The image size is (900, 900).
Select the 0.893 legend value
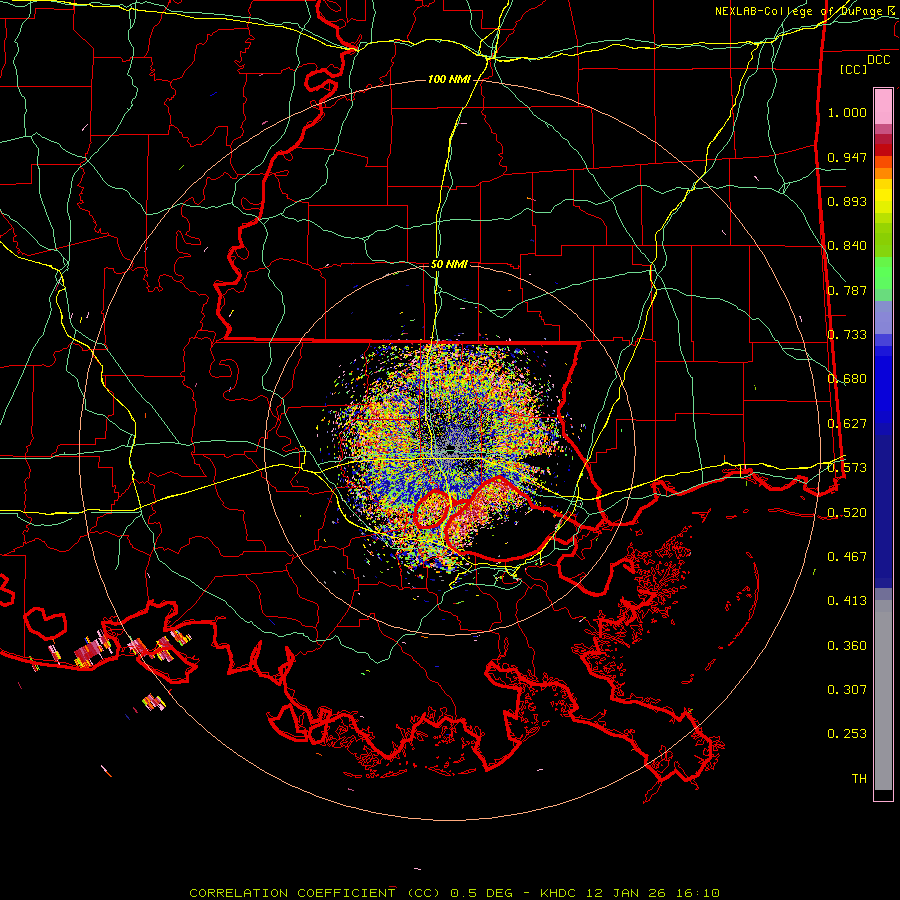click(x=847, y=201)
